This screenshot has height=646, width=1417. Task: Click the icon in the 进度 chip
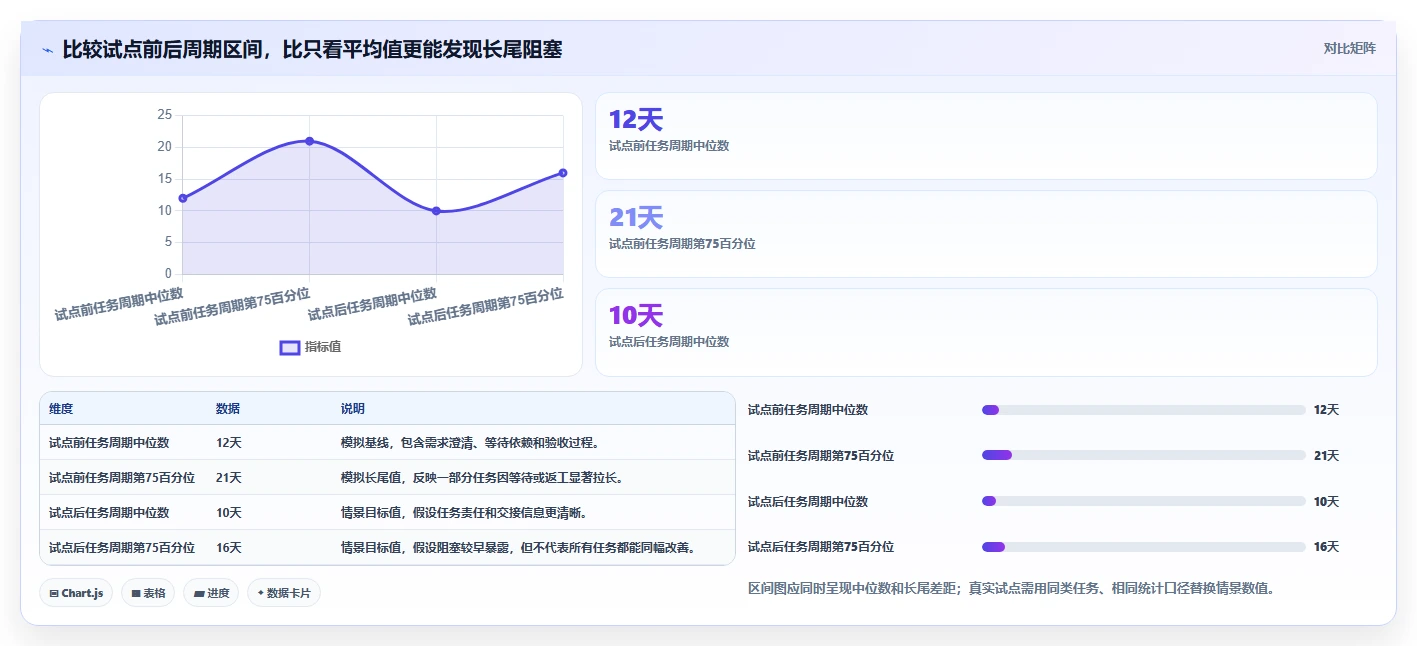point(199,594)
